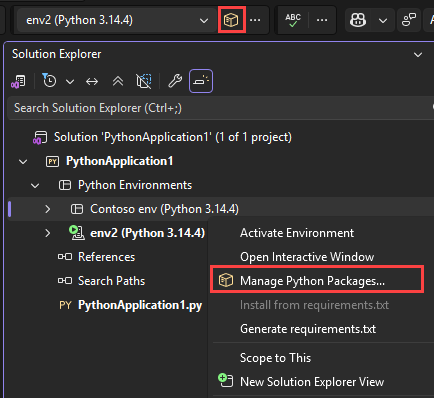Select the PythonApplication1 project name

(x=120, y=161)
